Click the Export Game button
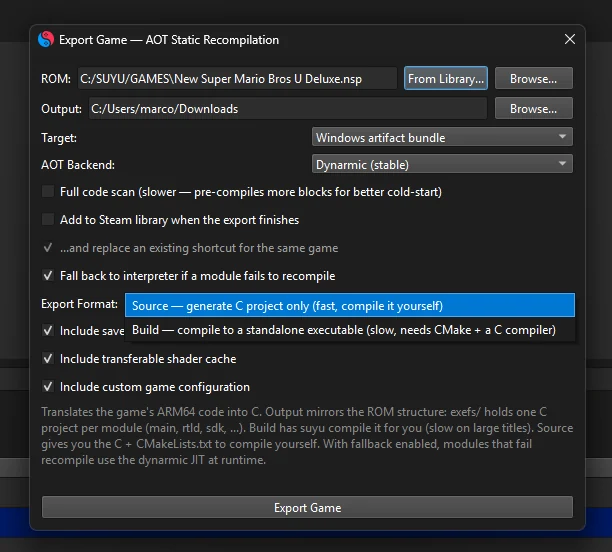The image size is (612, 552). 307,507
